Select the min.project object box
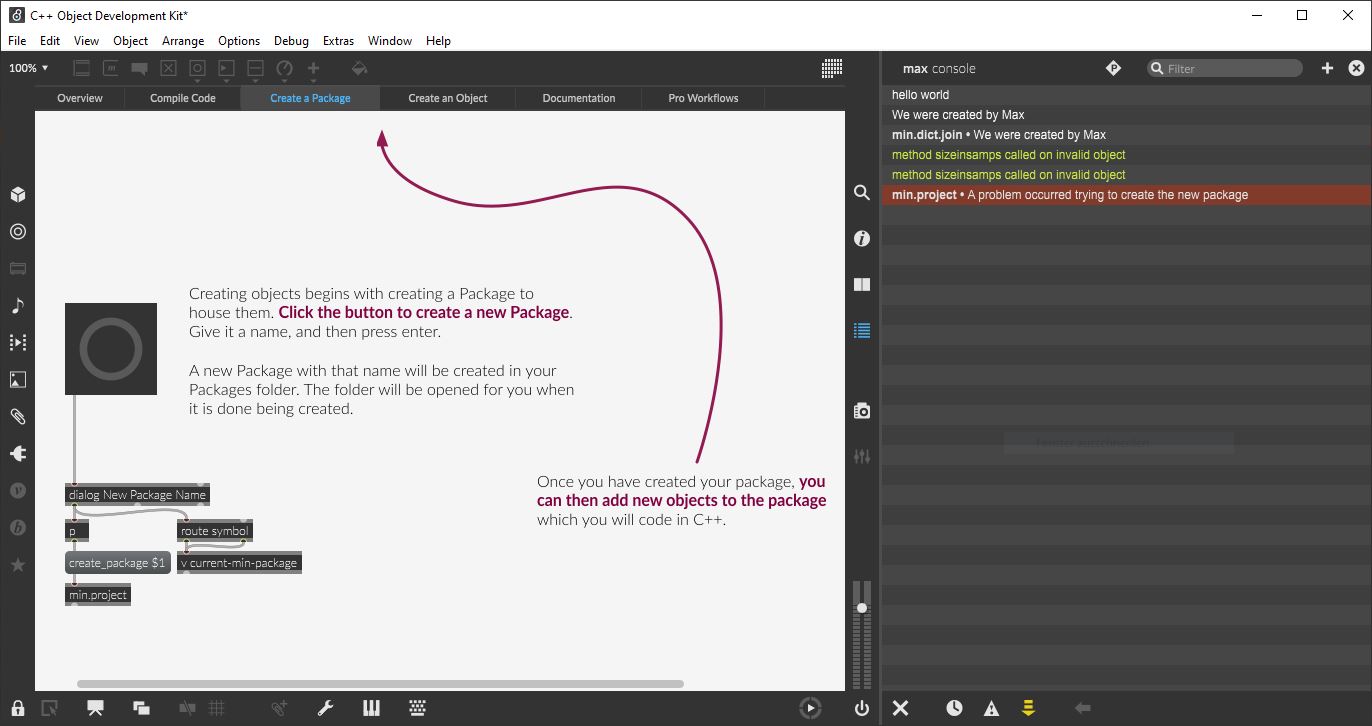 (x=98, y=595)
